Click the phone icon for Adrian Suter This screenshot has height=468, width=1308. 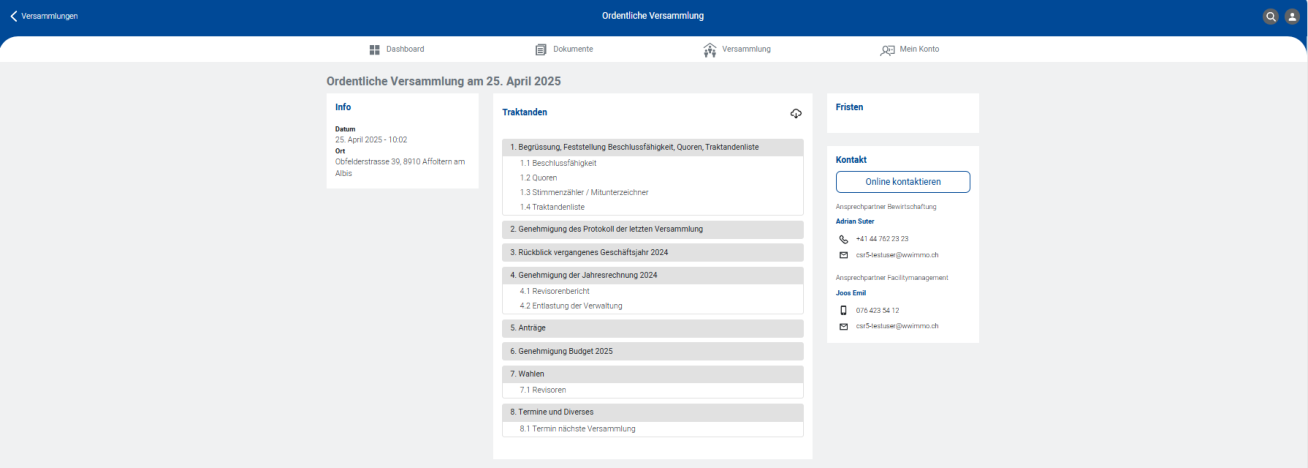843,239
